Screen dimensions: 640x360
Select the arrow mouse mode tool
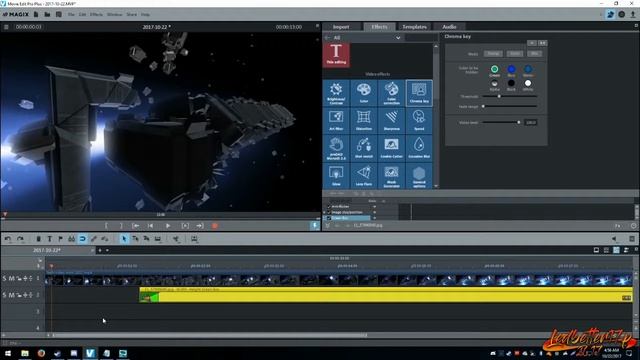click(x=124, y=239)
